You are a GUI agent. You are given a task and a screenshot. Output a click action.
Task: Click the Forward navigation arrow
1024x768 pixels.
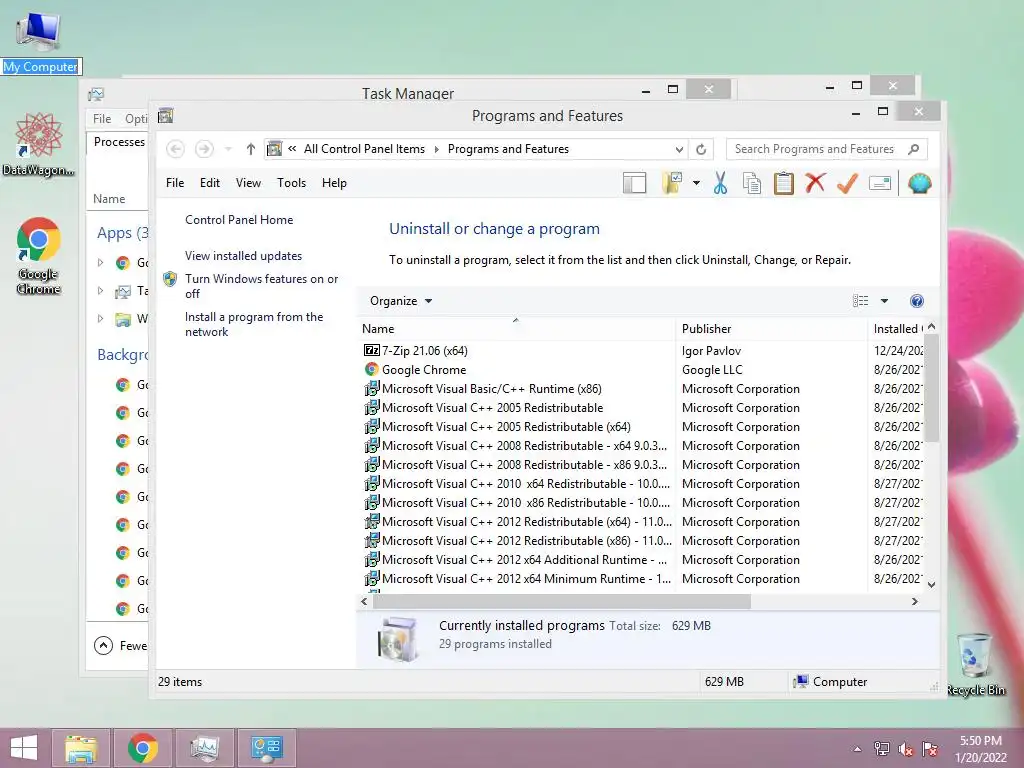pyautogui.click(x=204, y=150)
